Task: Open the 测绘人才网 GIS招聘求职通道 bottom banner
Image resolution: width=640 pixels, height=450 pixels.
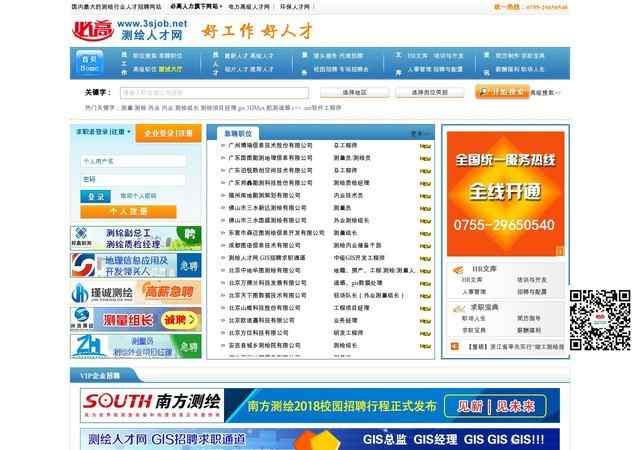Action: point(320,439)
